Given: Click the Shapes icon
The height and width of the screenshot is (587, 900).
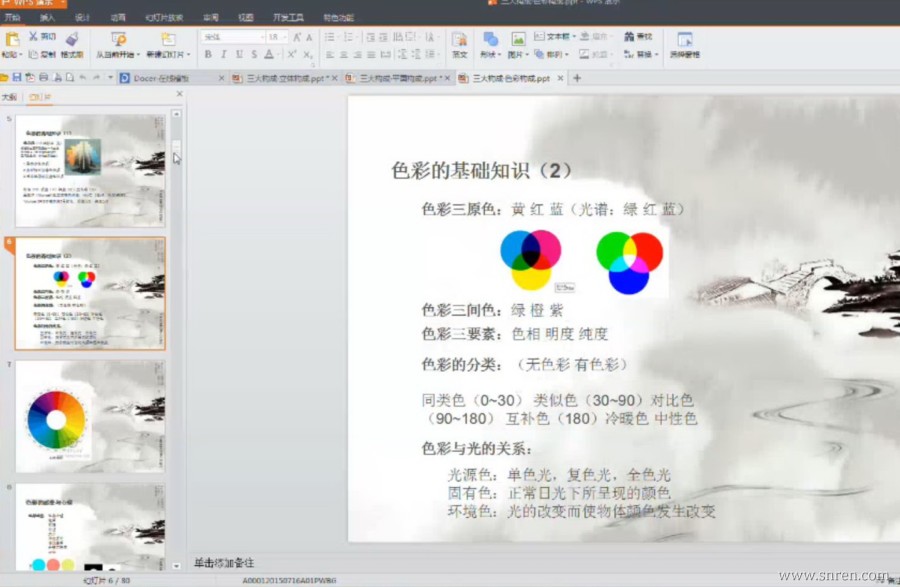Looking at the screenshot, I should 490,39.
